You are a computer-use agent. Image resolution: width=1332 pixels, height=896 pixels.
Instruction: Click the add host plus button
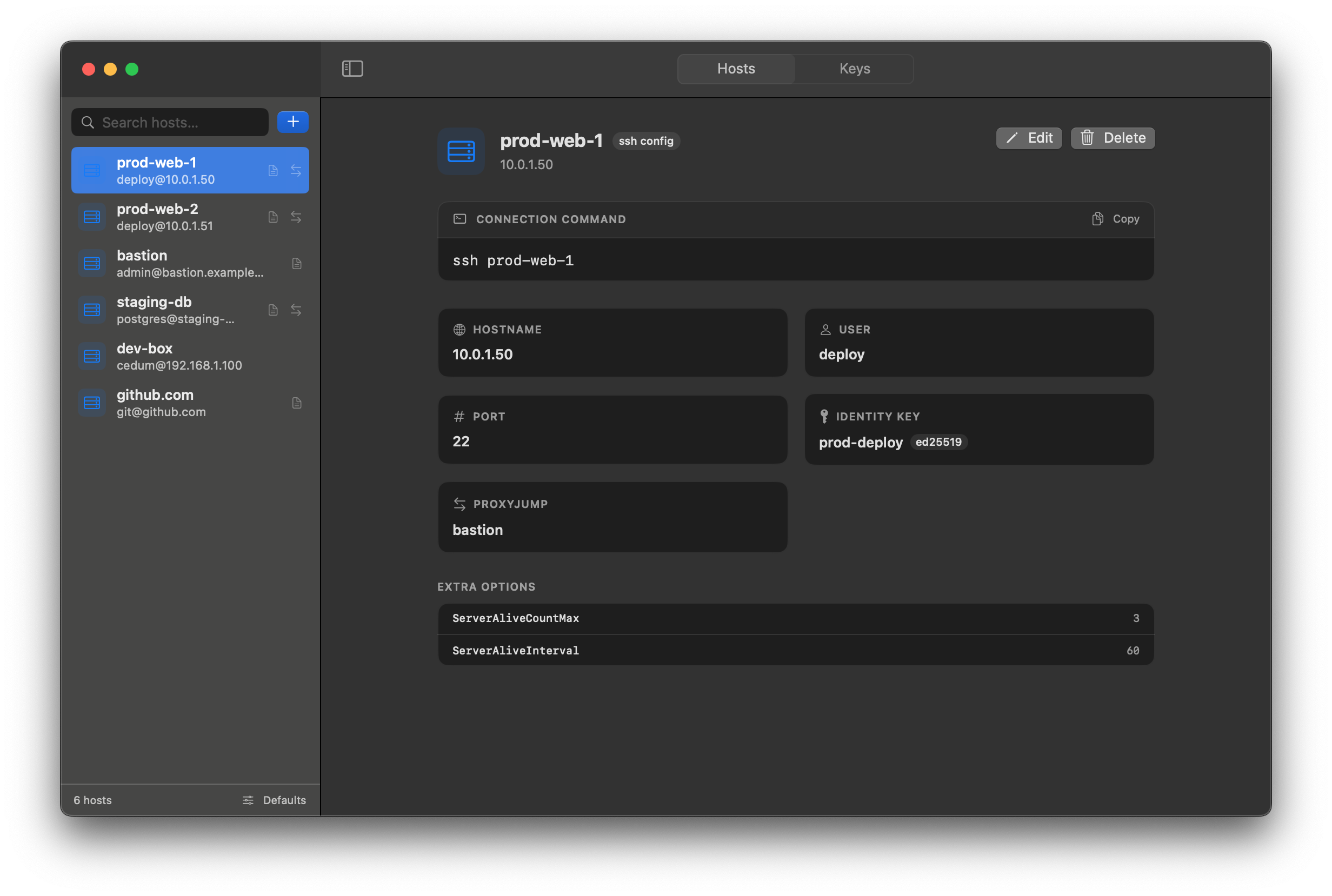292,122
